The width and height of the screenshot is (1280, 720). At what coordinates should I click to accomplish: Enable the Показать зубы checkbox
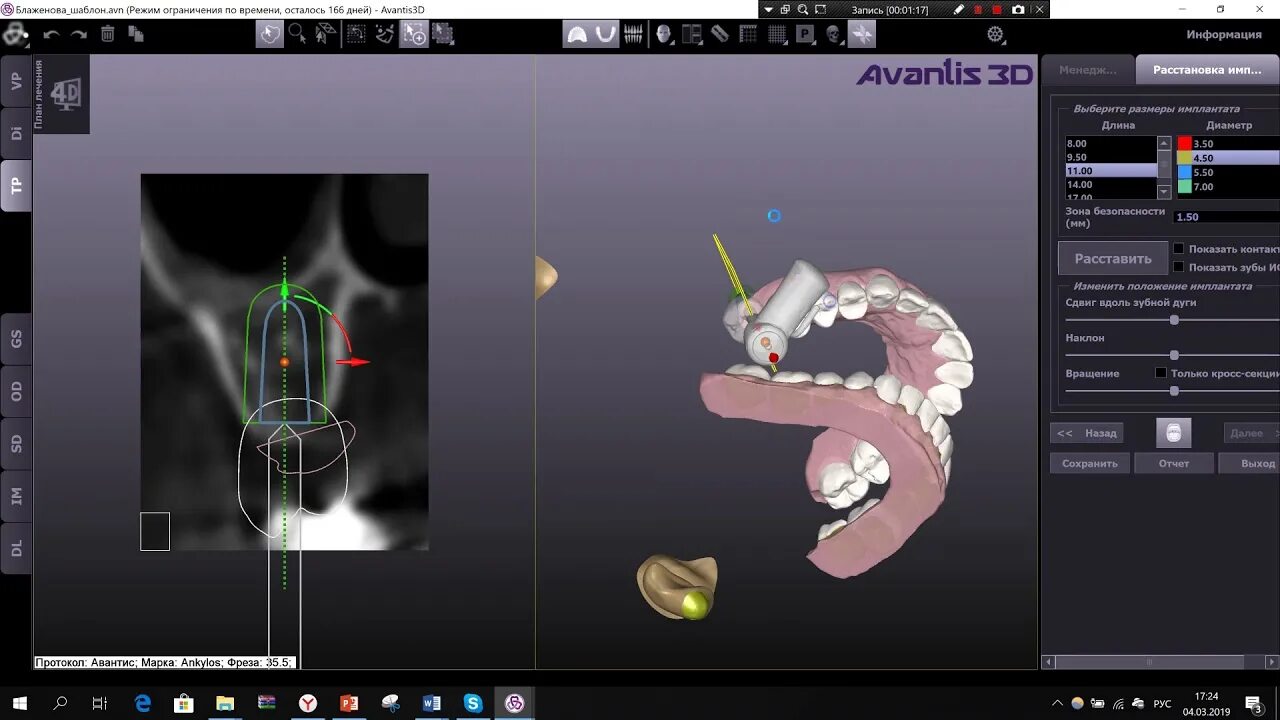(1177, 266)
